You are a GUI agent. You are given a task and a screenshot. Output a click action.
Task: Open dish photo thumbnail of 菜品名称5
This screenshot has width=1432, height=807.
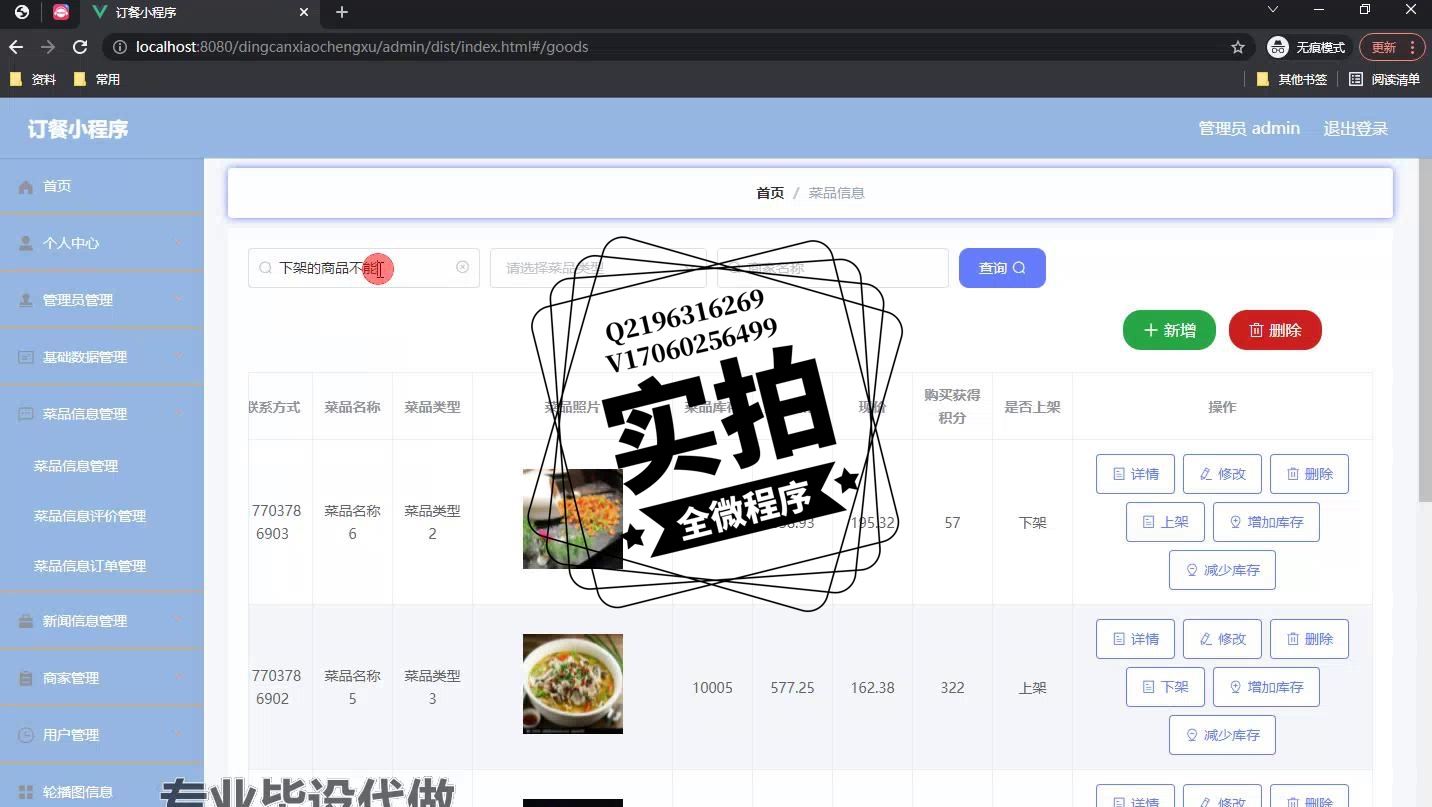(573, 684)
